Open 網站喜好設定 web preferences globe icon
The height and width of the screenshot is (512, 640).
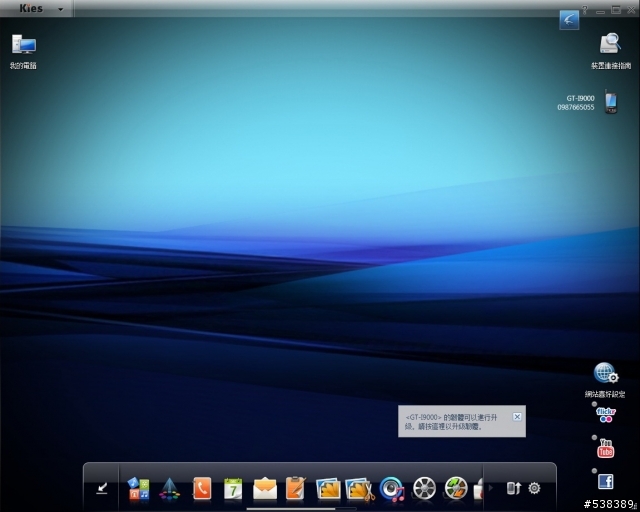pyautogui.click(x=606, y=373)
